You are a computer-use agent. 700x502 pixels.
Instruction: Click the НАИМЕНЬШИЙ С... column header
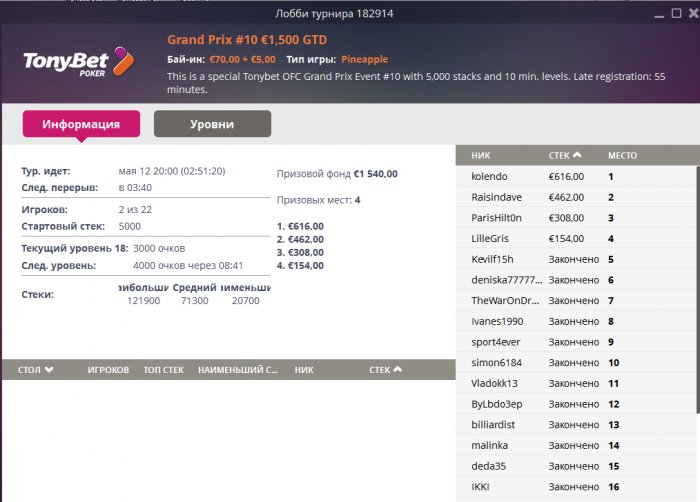click(x=237, y=370)
